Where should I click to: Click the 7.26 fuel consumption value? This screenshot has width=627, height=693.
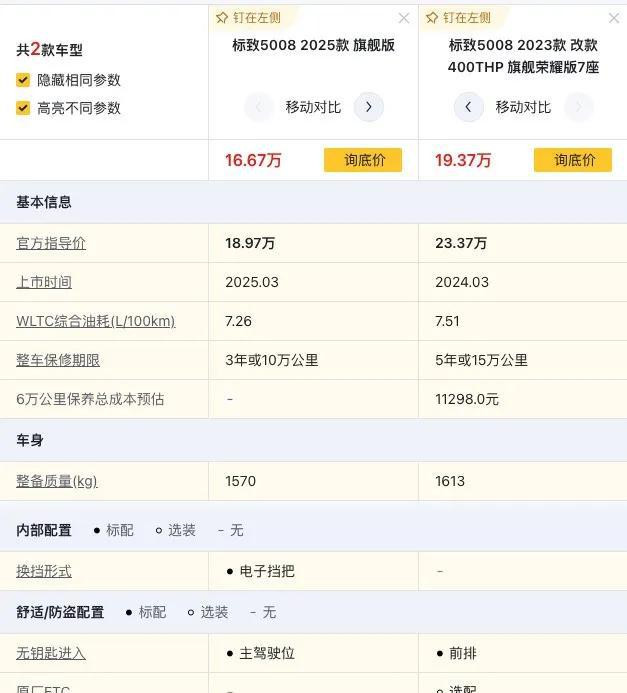point(238,321)
